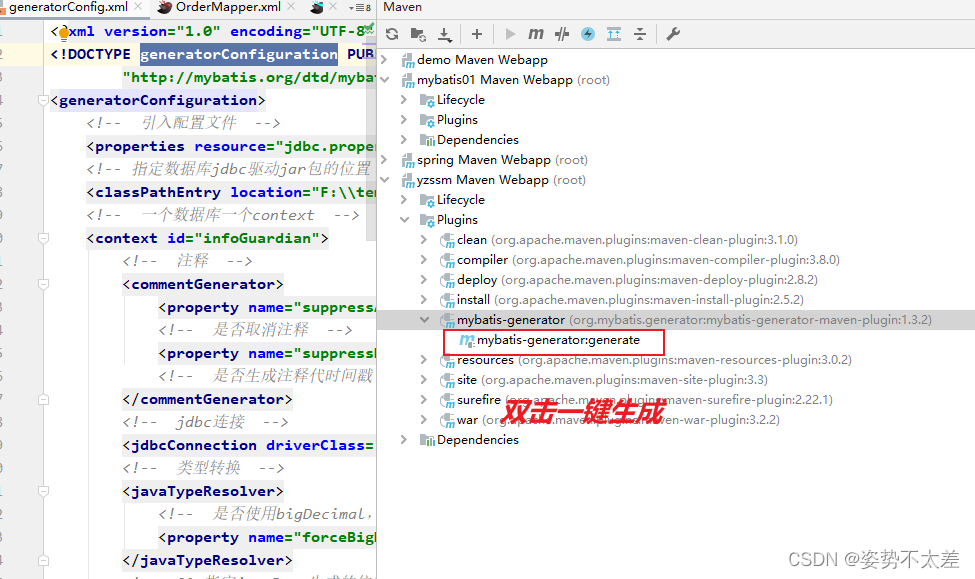Collapse Plugins under yzssm
Image resolution: width=975 pixels, height=579 pixels.
pyautogui.click(x=404, y=220)
